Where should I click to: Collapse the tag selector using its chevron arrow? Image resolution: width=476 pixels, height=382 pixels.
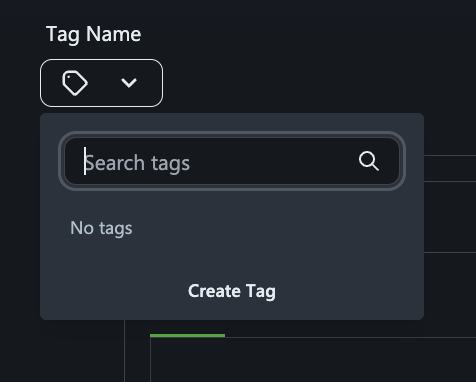coord(129,83)
